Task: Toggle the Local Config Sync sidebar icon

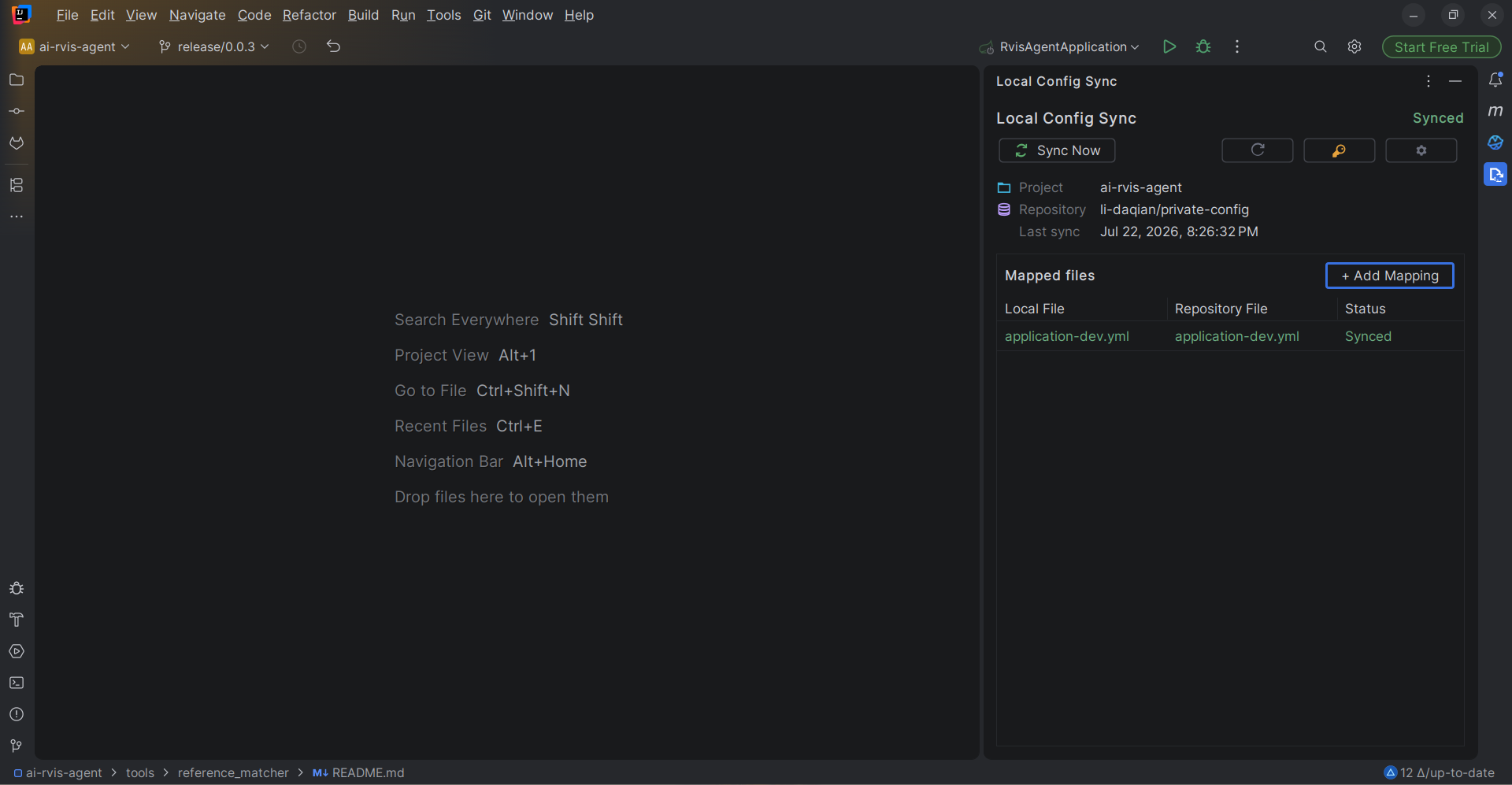Action: point(1495,174)
